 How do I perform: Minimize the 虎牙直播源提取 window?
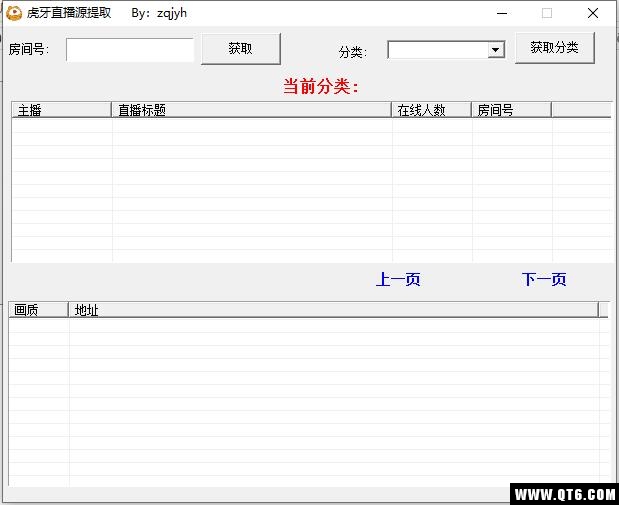point(502,13)
